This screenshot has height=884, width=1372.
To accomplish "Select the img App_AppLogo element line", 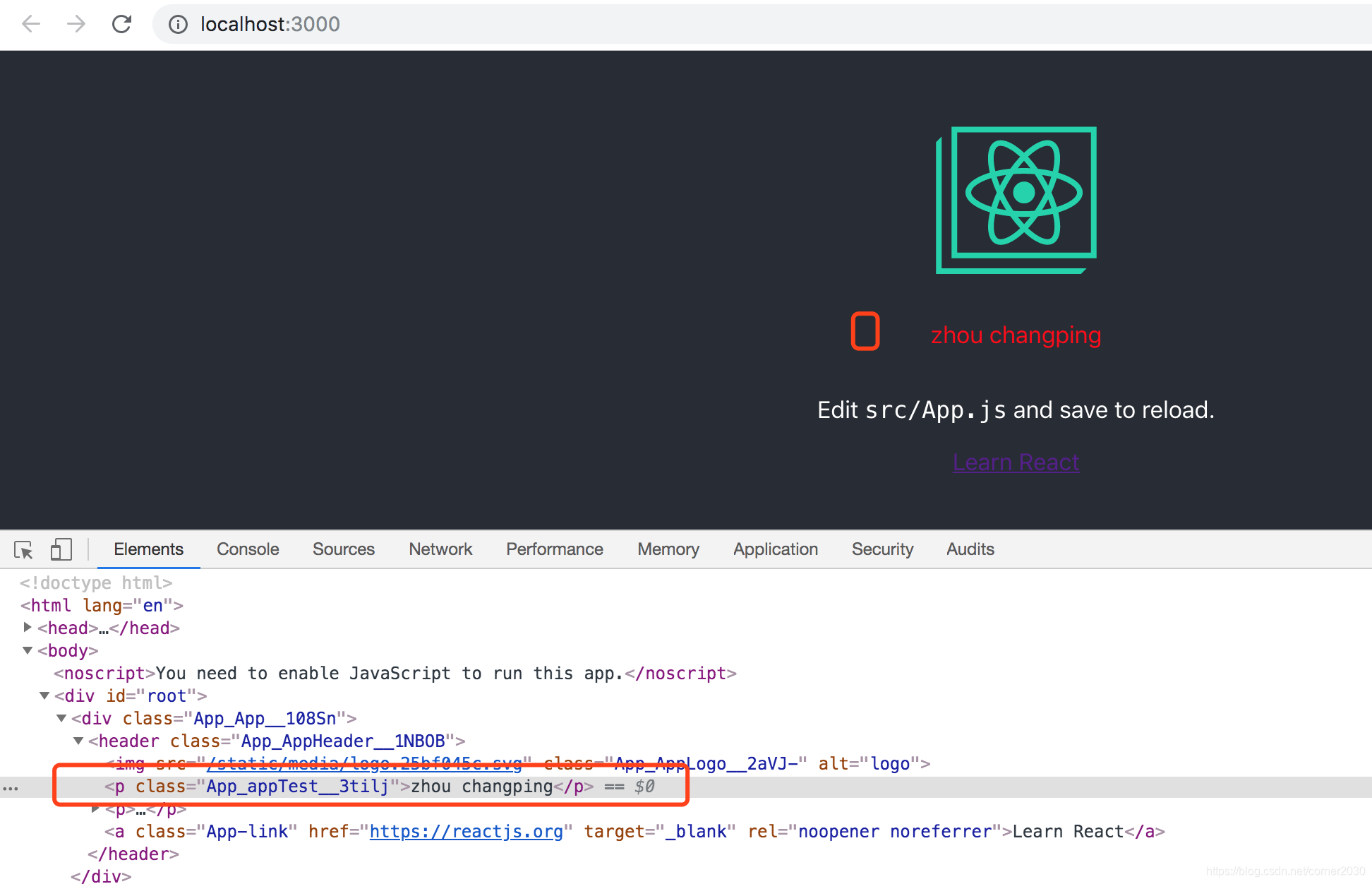I will point(517,763).
